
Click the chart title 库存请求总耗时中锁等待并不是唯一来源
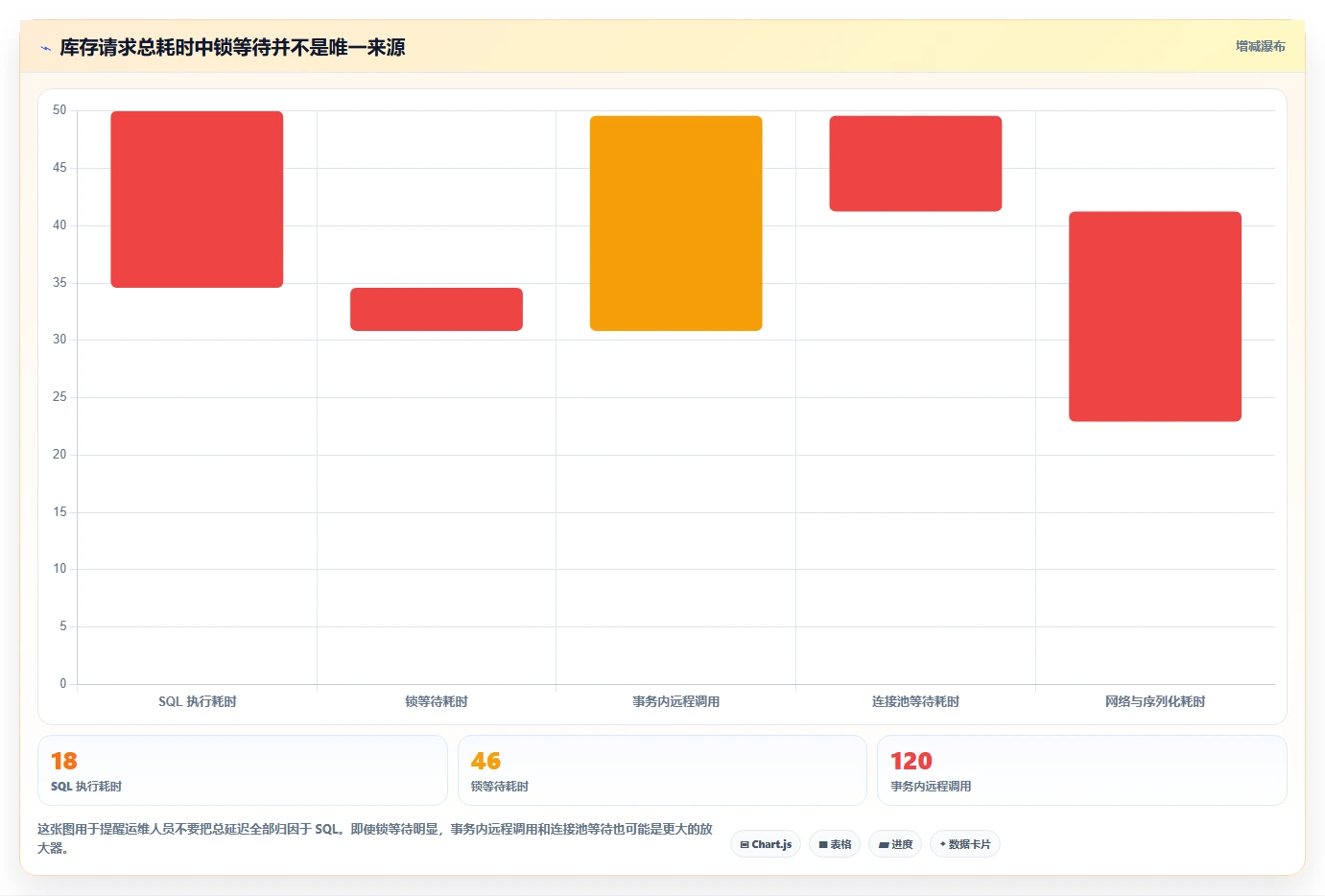233,47
